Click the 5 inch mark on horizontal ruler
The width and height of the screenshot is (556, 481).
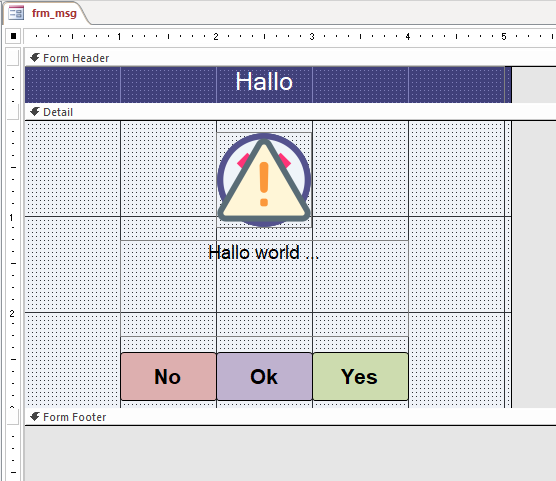coord(504,37)
